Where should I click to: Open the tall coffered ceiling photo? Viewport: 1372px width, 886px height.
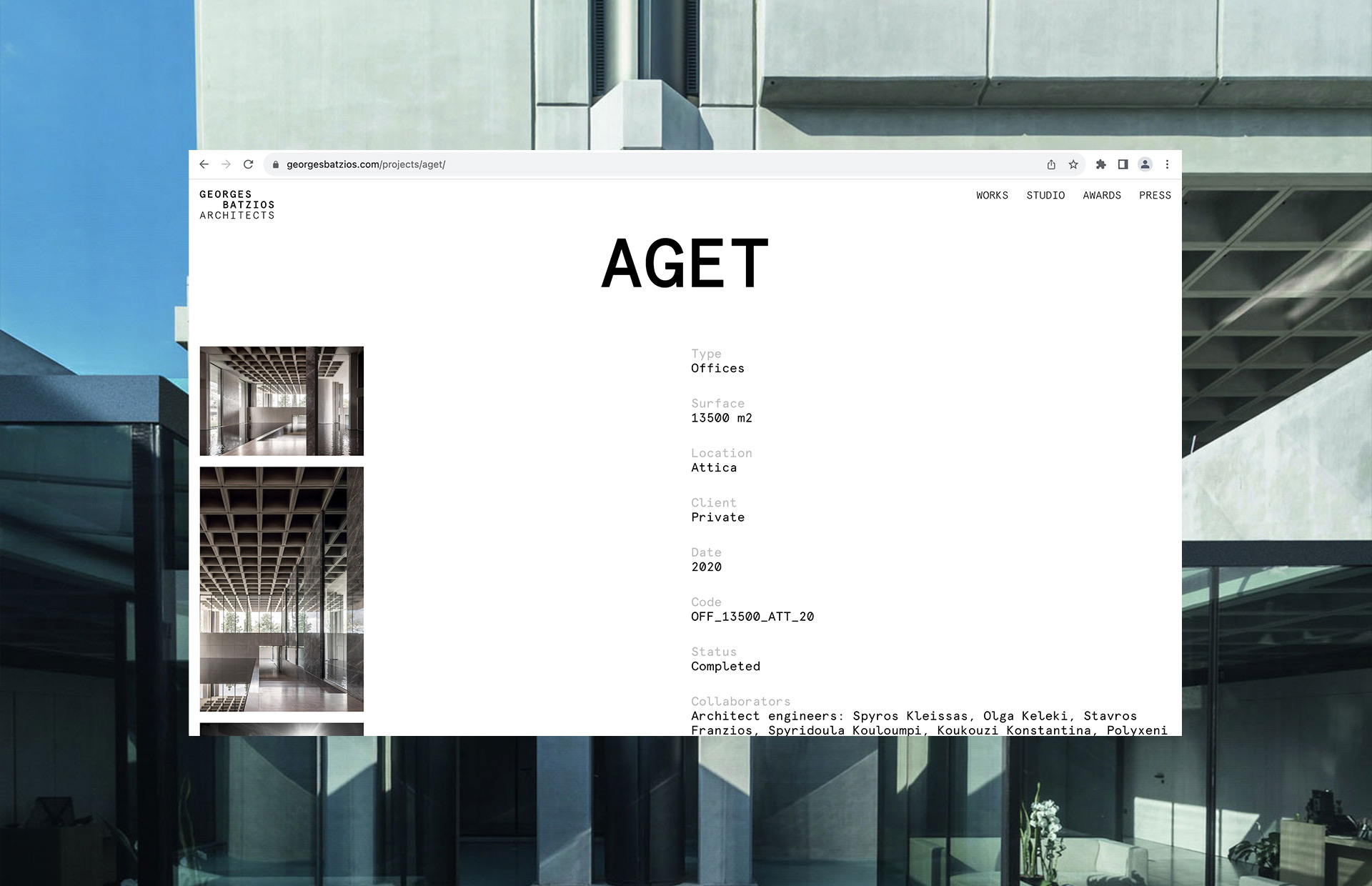282,589
